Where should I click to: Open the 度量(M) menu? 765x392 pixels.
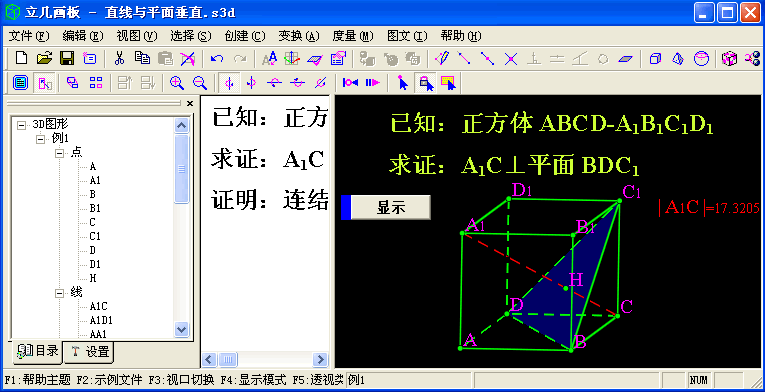(x=353, y=36)
